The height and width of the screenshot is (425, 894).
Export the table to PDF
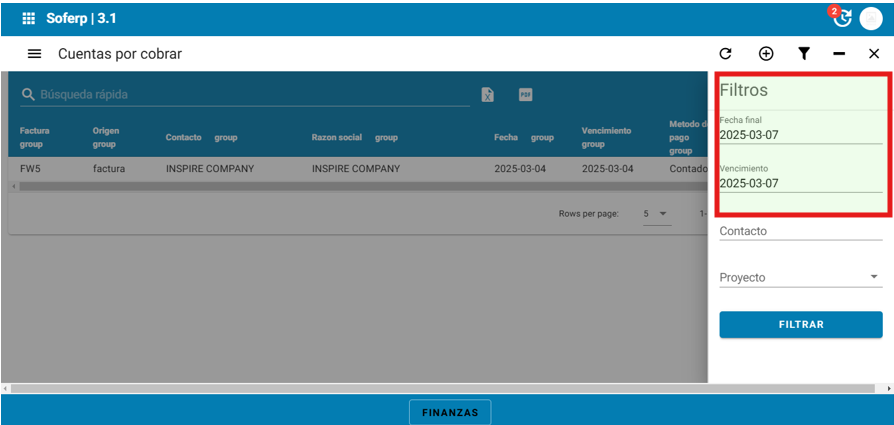click(525, 95)
